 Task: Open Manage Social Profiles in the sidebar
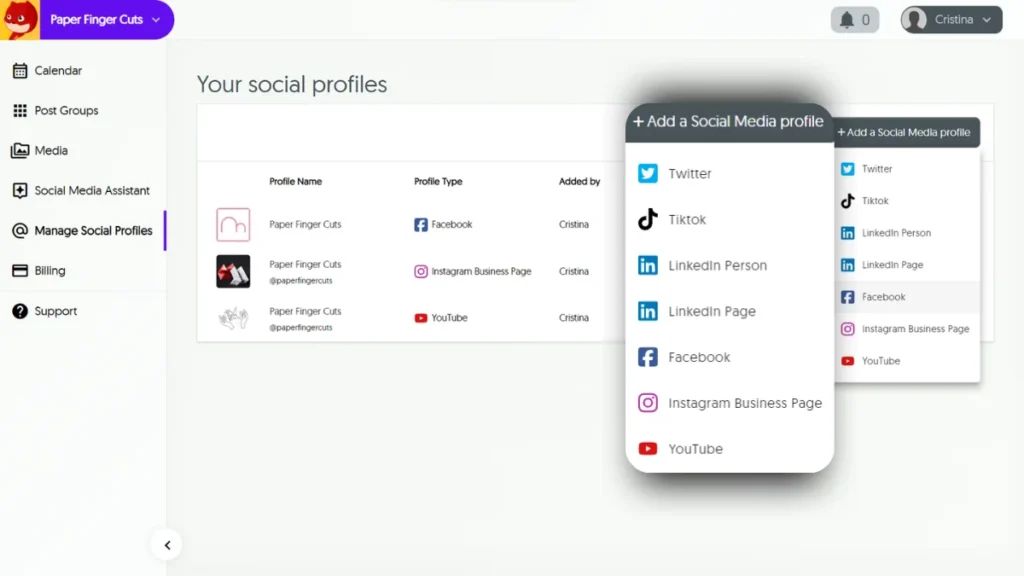click(x=93, y=231)
